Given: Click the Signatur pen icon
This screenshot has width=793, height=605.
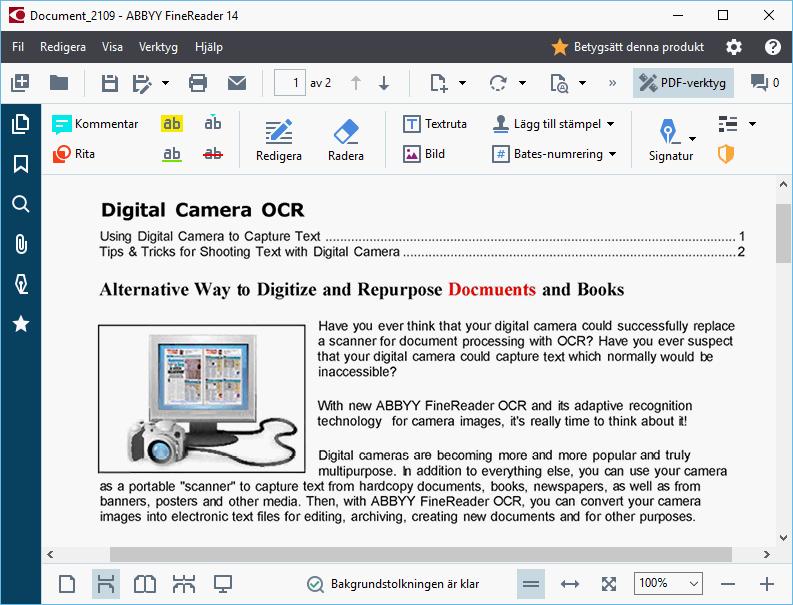Looking at the screenshot, I should coord(669,131).
